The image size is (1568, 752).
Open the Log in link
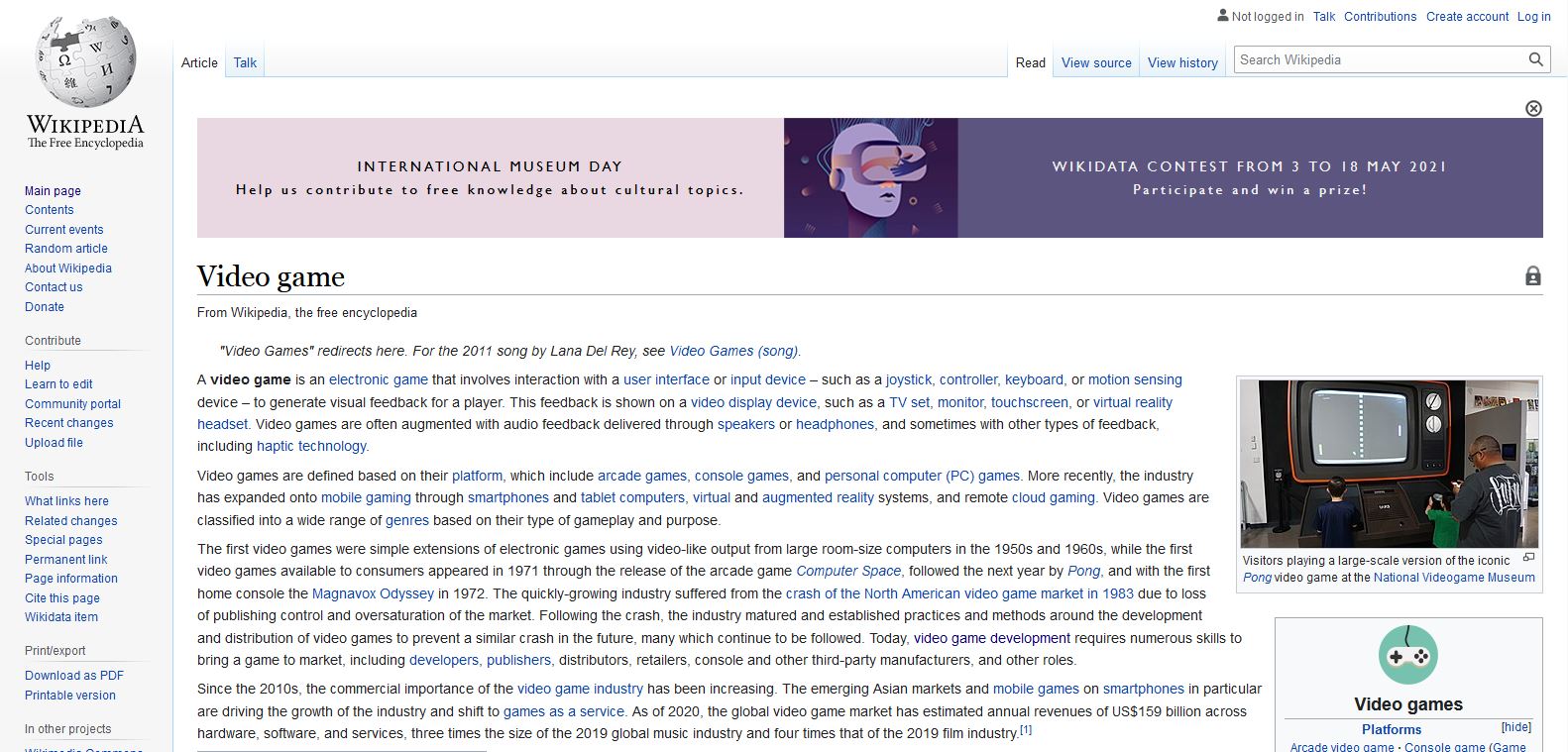(1533, 16)
